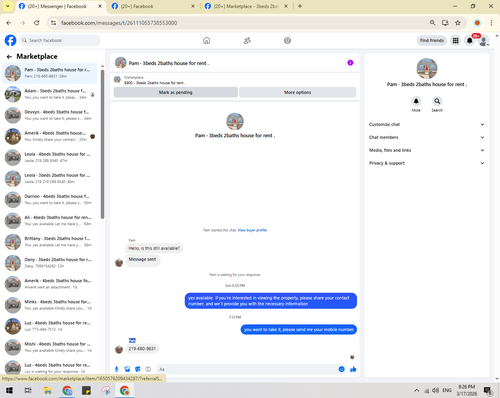The height and width of the screenshot is (398, 500).
Task: Expand Media, files and links section
Action: [426, 150]
